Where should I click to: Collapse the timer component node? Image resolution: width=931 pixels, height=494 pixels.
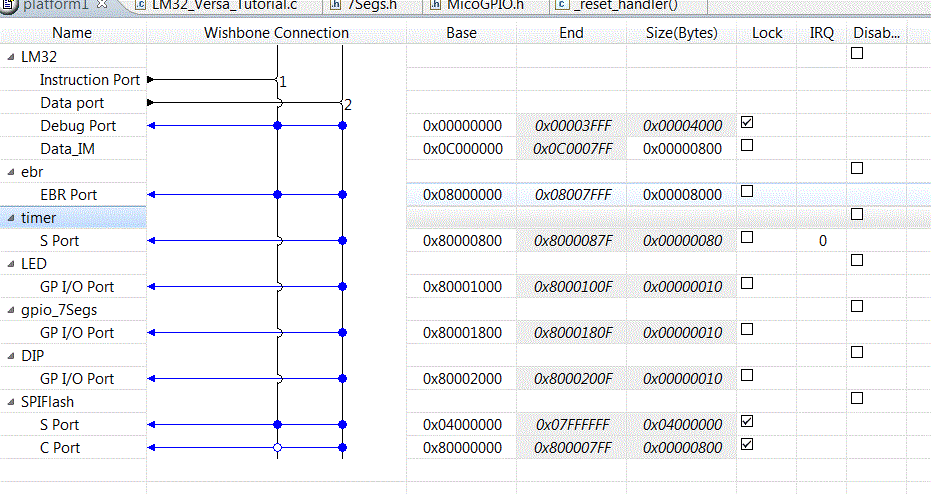11,218
